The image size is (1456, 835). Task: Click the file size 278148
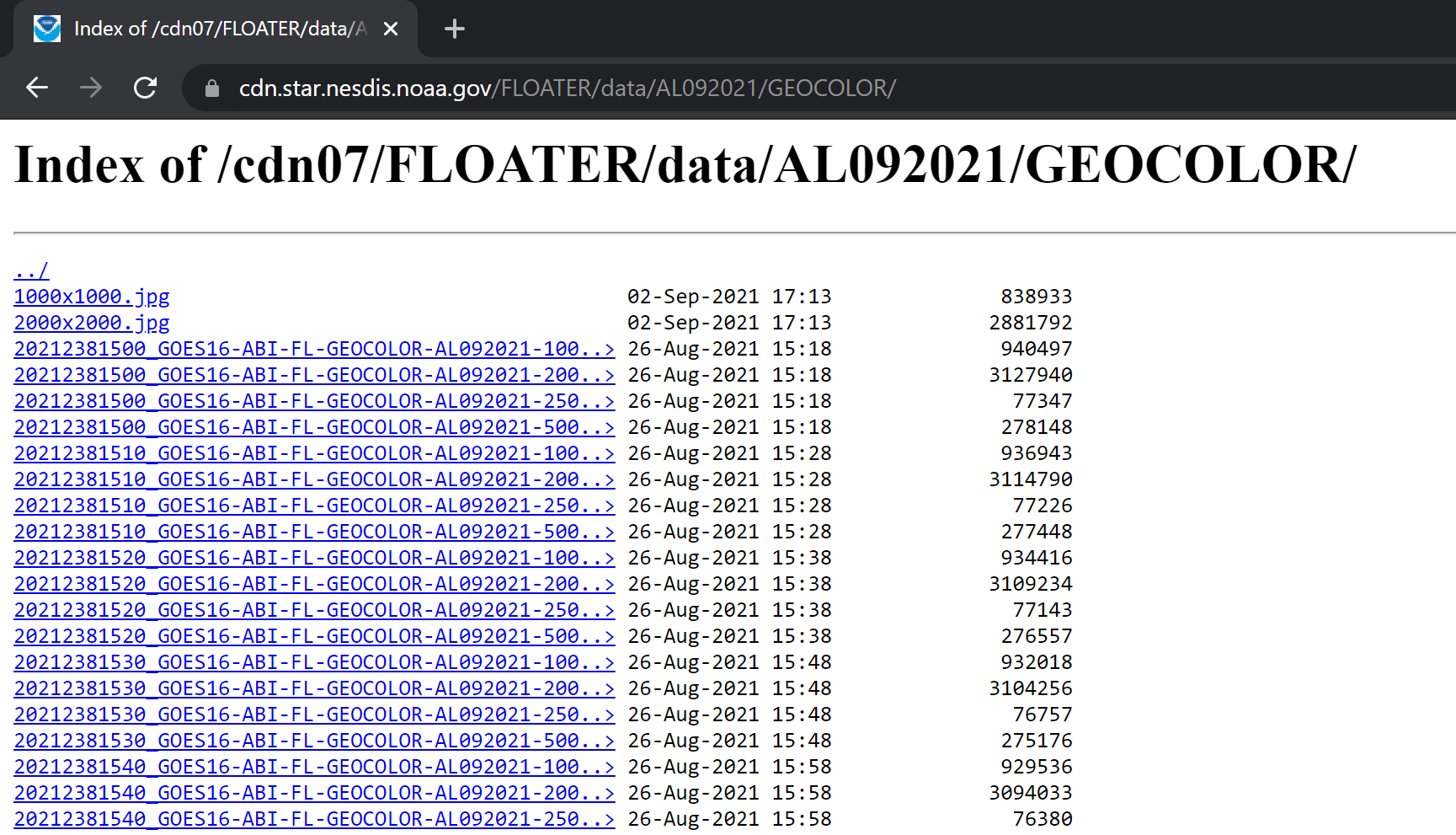pyautogui.click(x=1037, y=427)
